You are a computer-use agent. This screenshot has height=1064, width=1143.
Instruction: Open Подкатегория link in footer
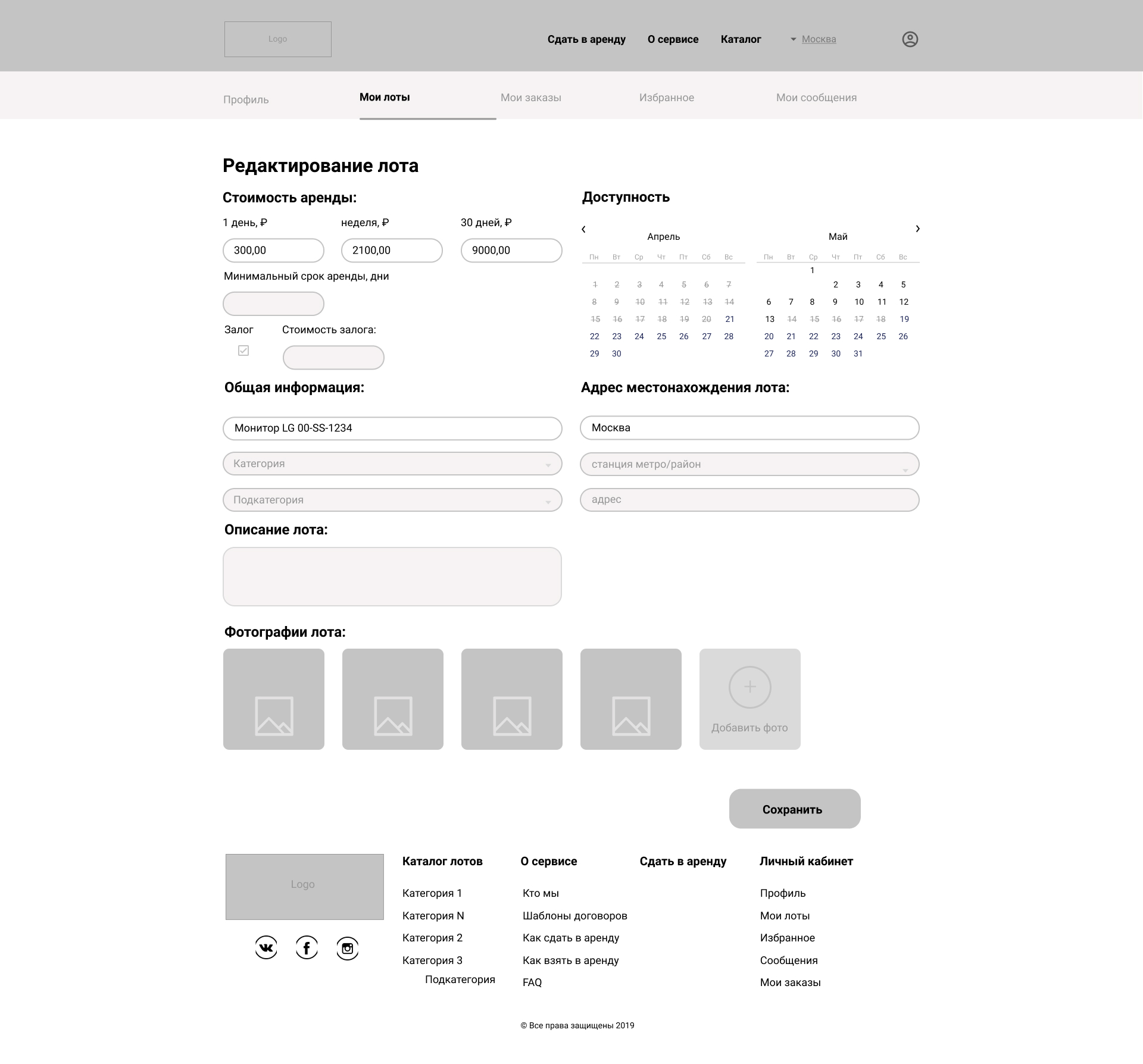coord(460,979)
